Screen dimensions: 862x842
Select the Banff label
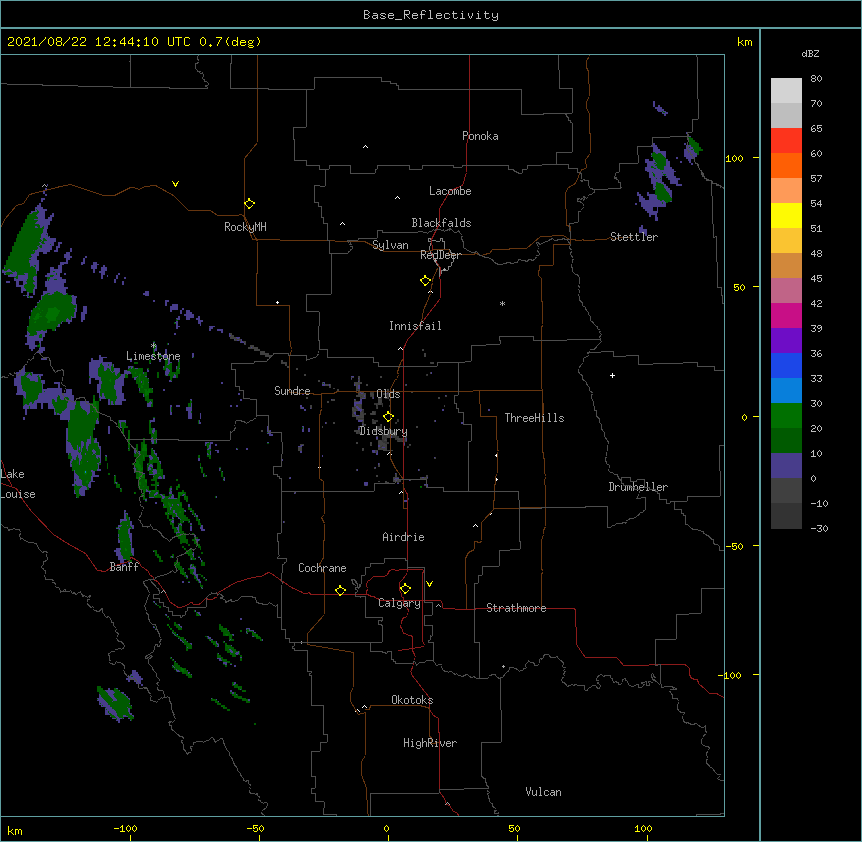click(124, 567)
